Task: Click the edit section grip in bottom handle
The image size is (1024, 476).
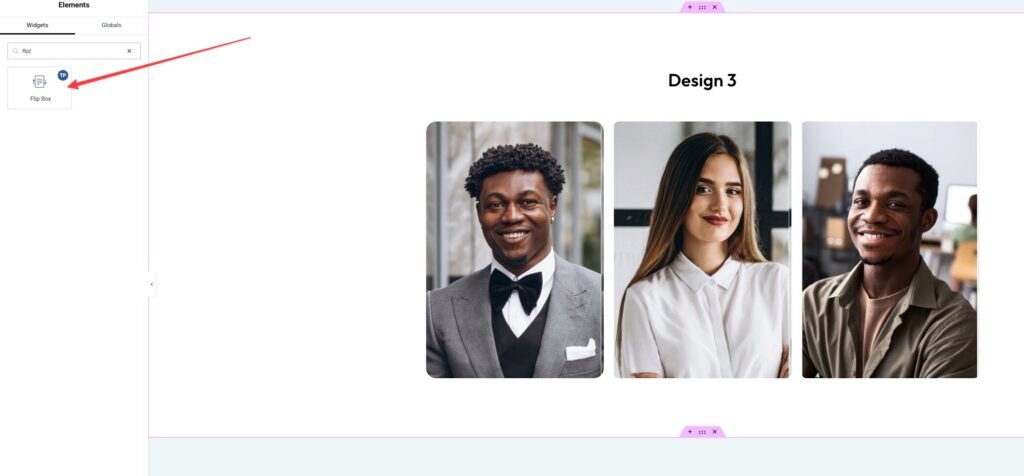Action: click(x=702, y=432)
